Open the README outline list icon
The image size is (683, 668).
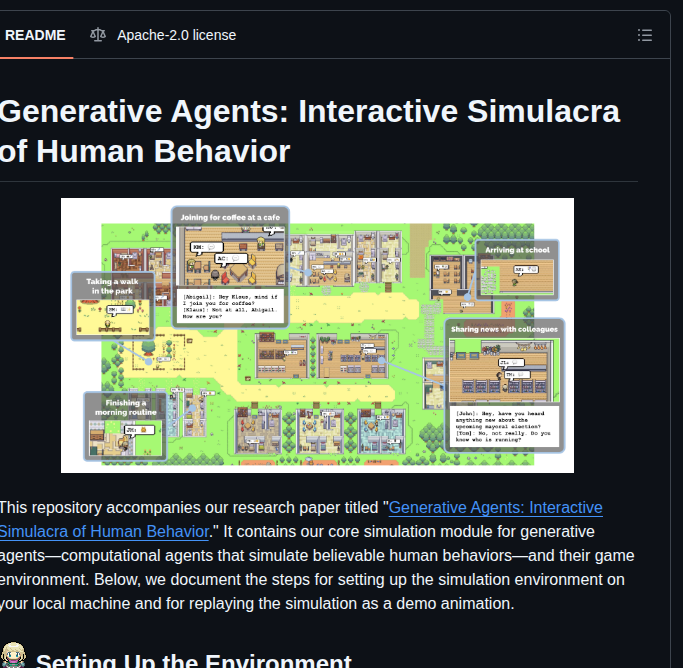click(645, 35)
